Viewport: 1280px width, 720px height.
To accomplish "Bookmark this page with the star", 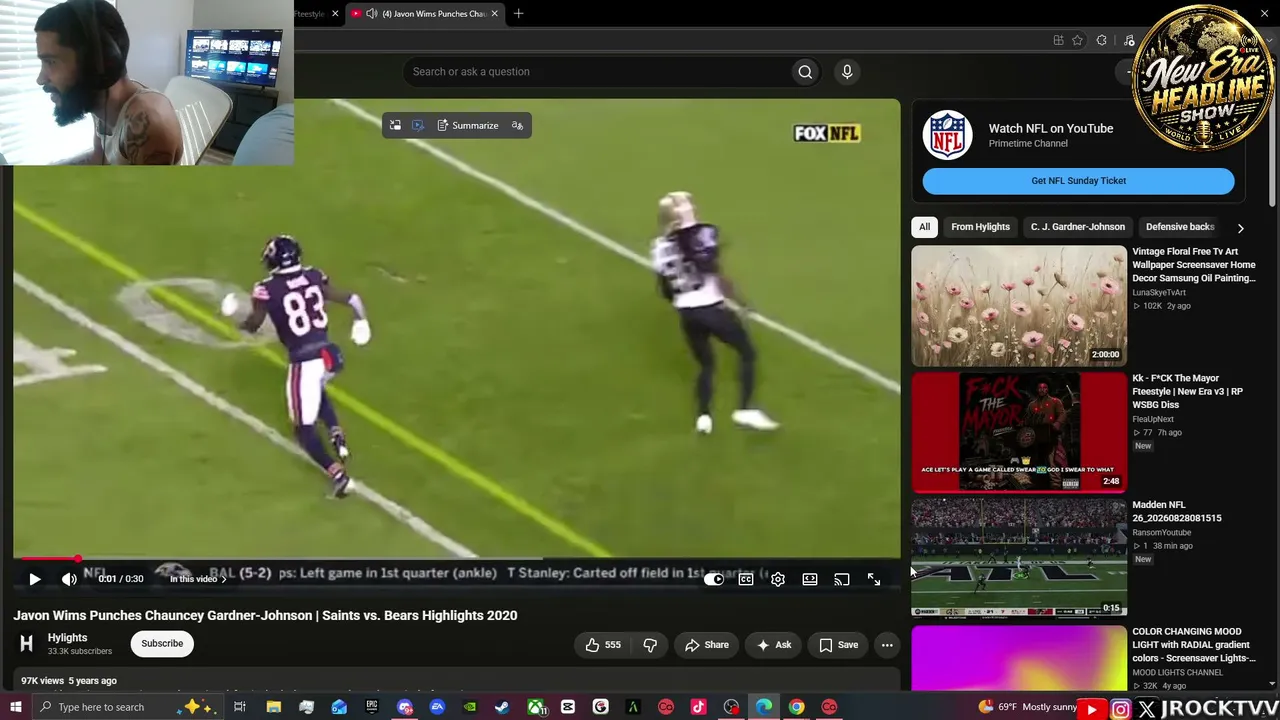I will (1077, 40).
